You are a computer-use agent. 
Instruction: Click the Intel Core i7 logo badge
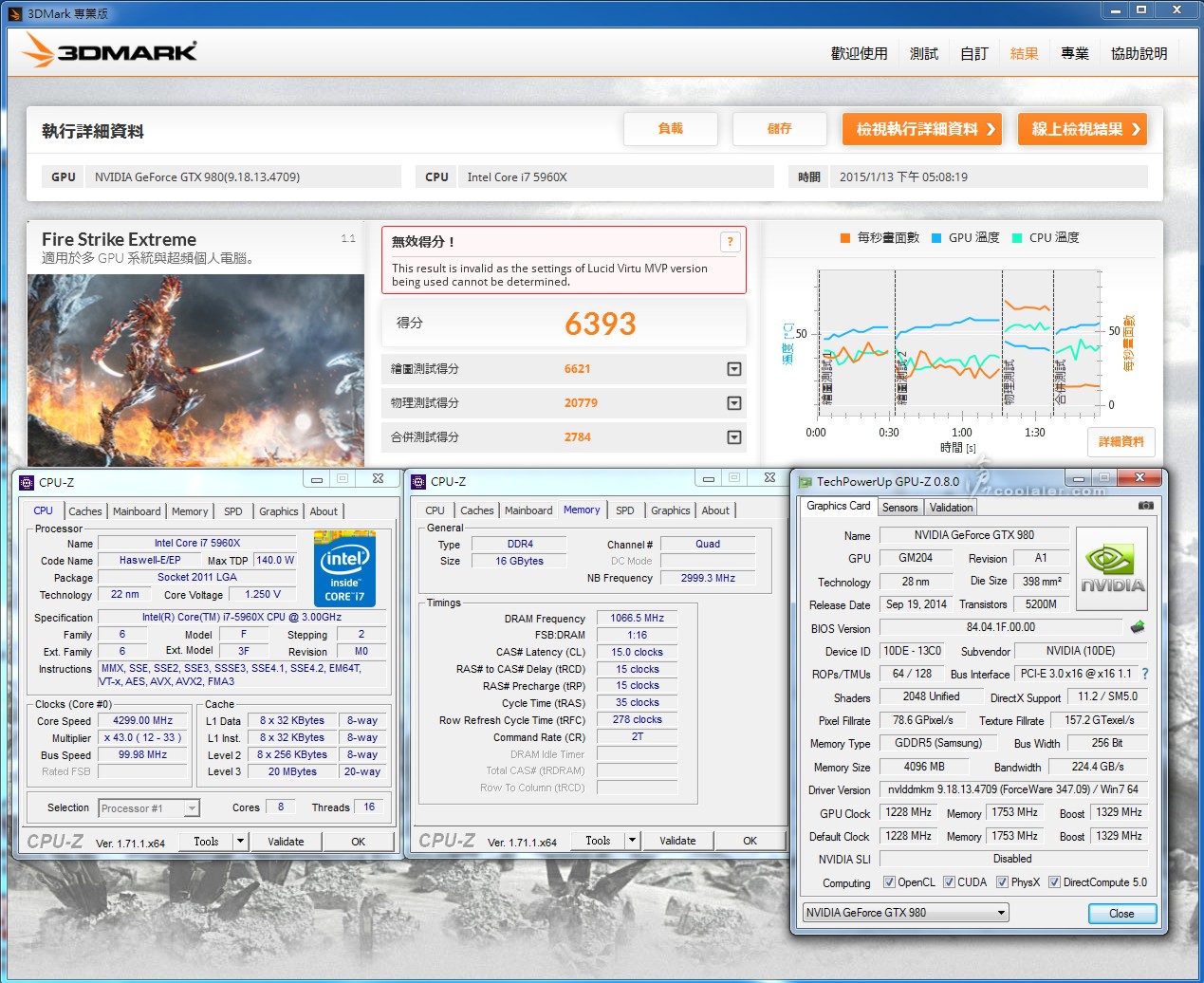[x=344, y=568]
